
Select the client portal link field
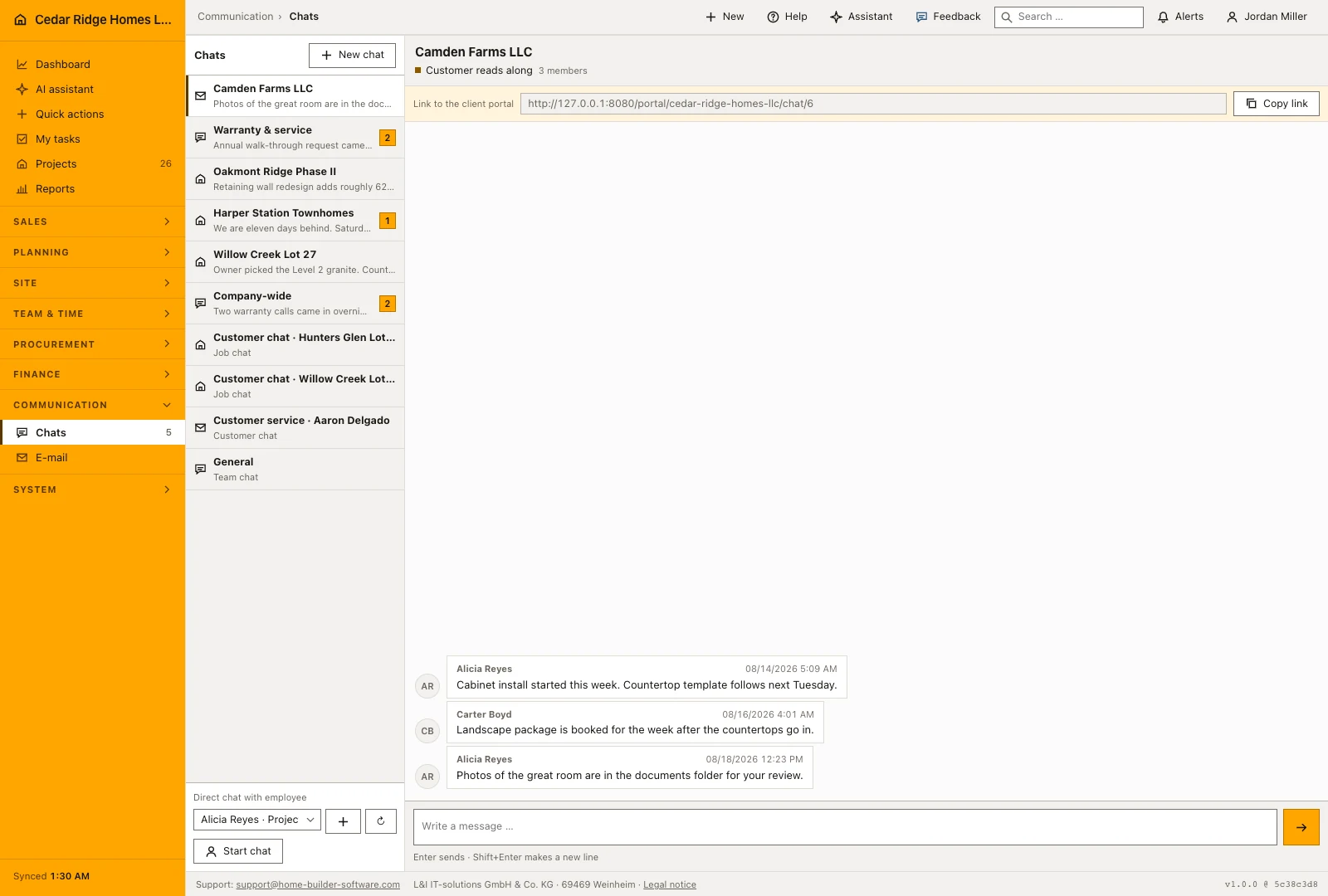873,104
